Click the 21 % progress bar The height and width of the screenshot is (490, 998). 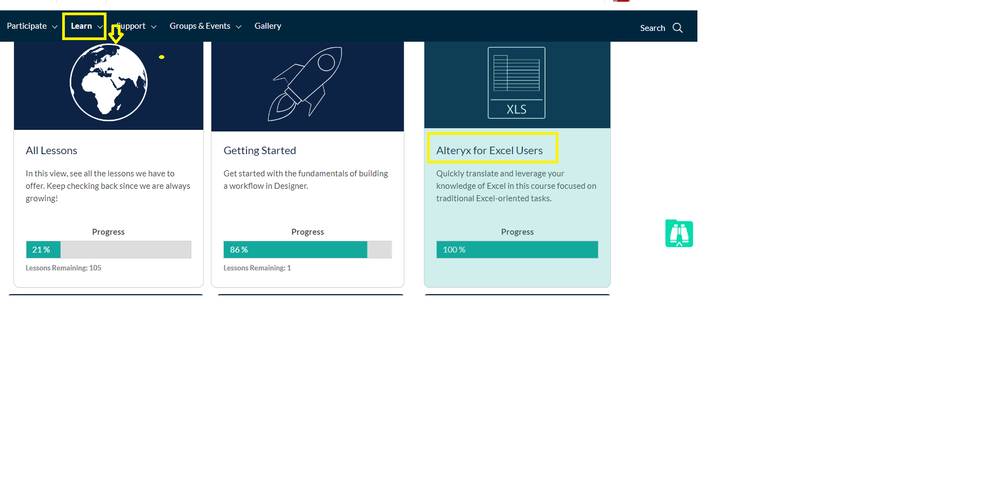click(108, 249)
